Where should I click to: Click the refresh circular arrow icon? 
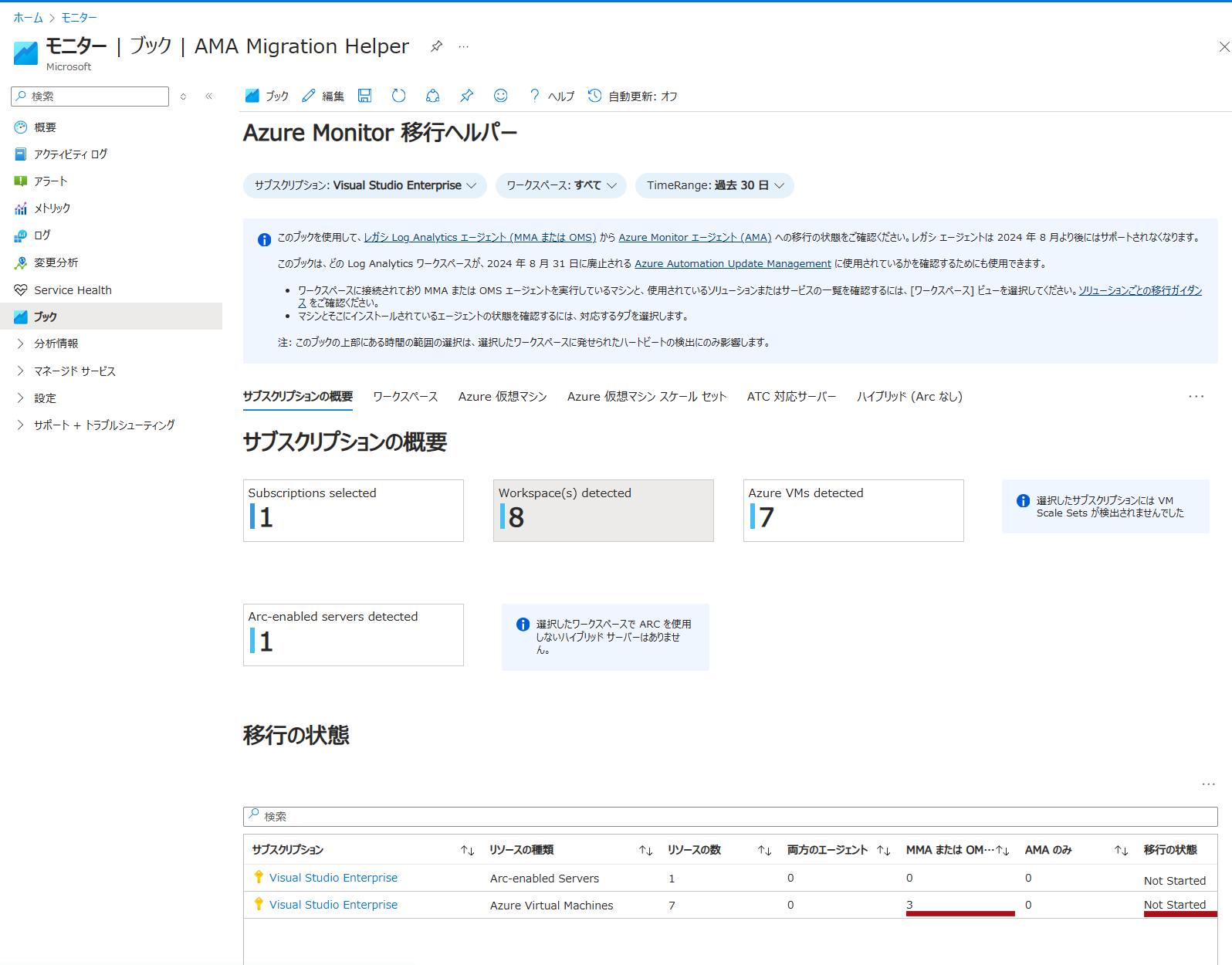(x=398, y=96)
